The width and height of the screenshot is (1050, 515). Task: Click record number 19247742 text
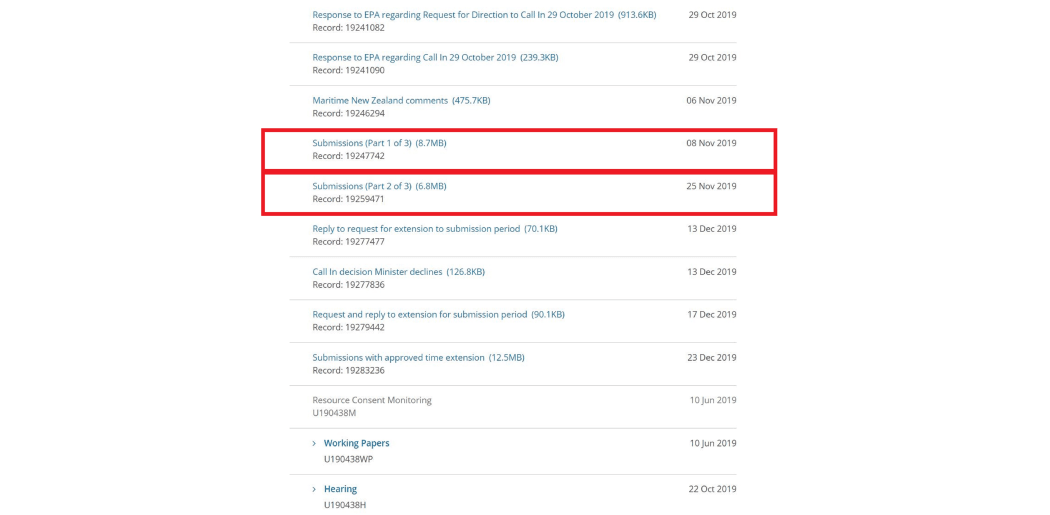click(348, 157)
